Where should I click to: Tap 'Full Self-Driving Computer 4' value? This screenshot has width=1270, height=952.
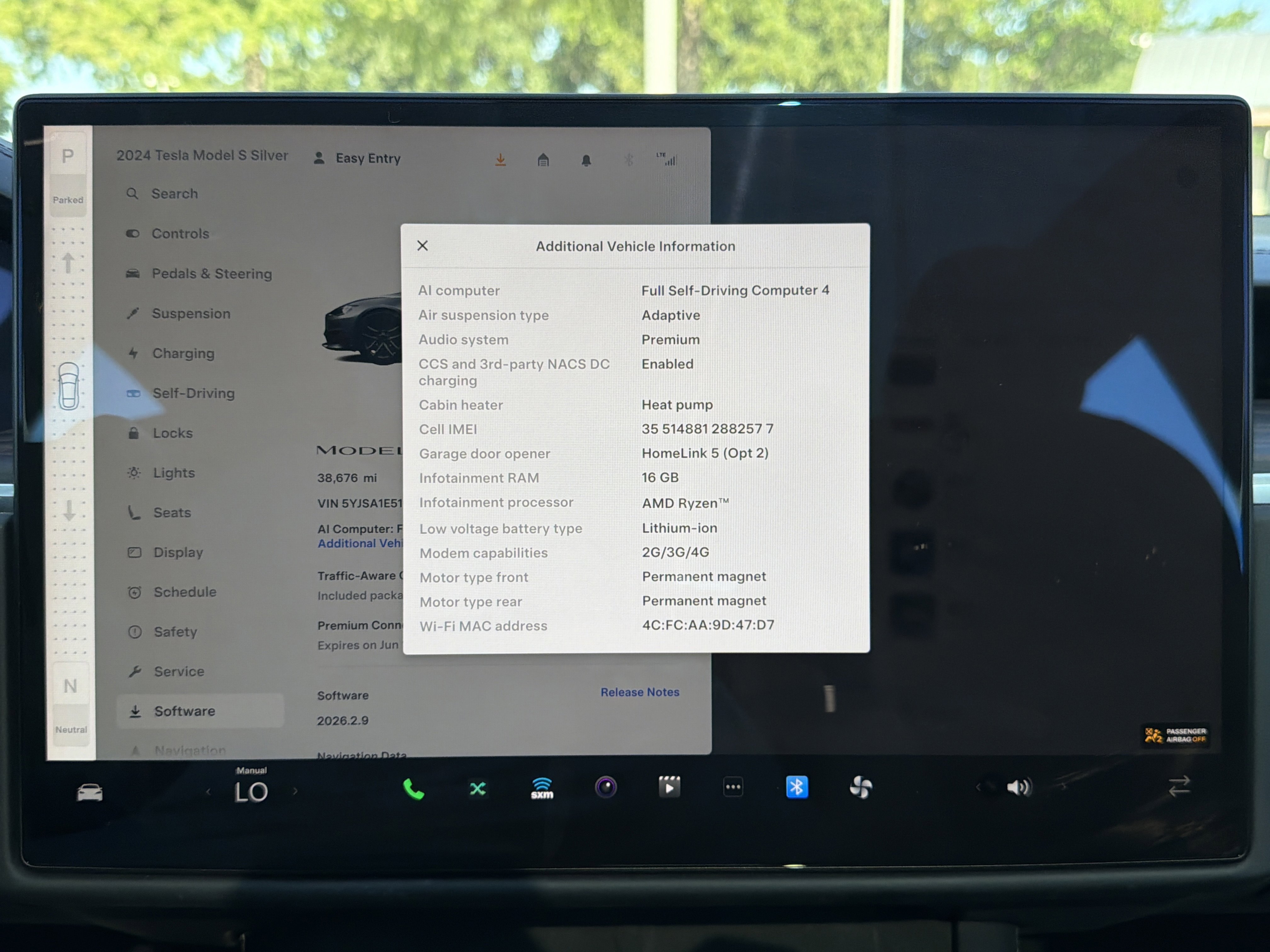tap(735, 290)
